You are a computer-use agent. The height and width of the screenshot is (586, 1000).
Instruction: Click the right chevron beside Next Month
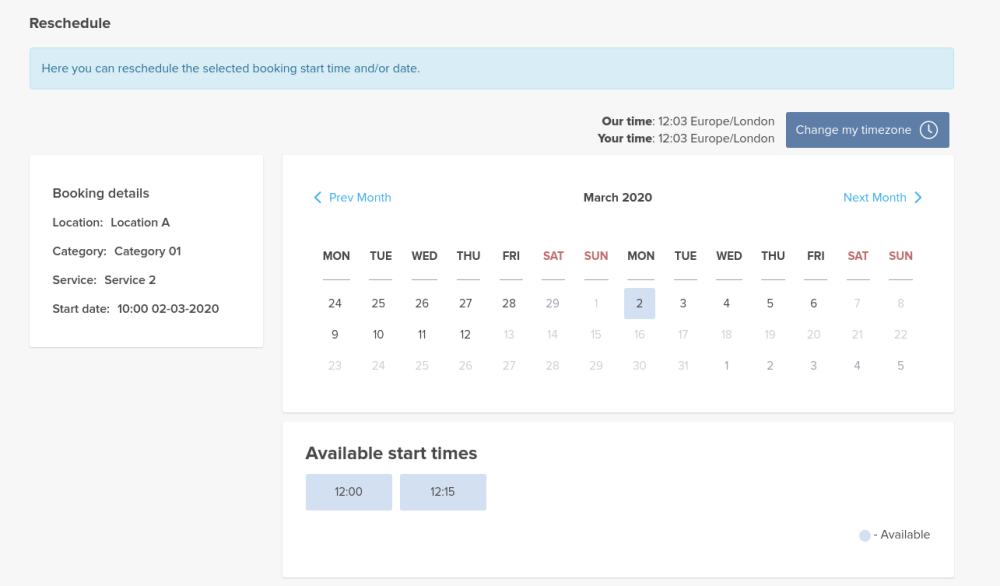tap(918, 198)
